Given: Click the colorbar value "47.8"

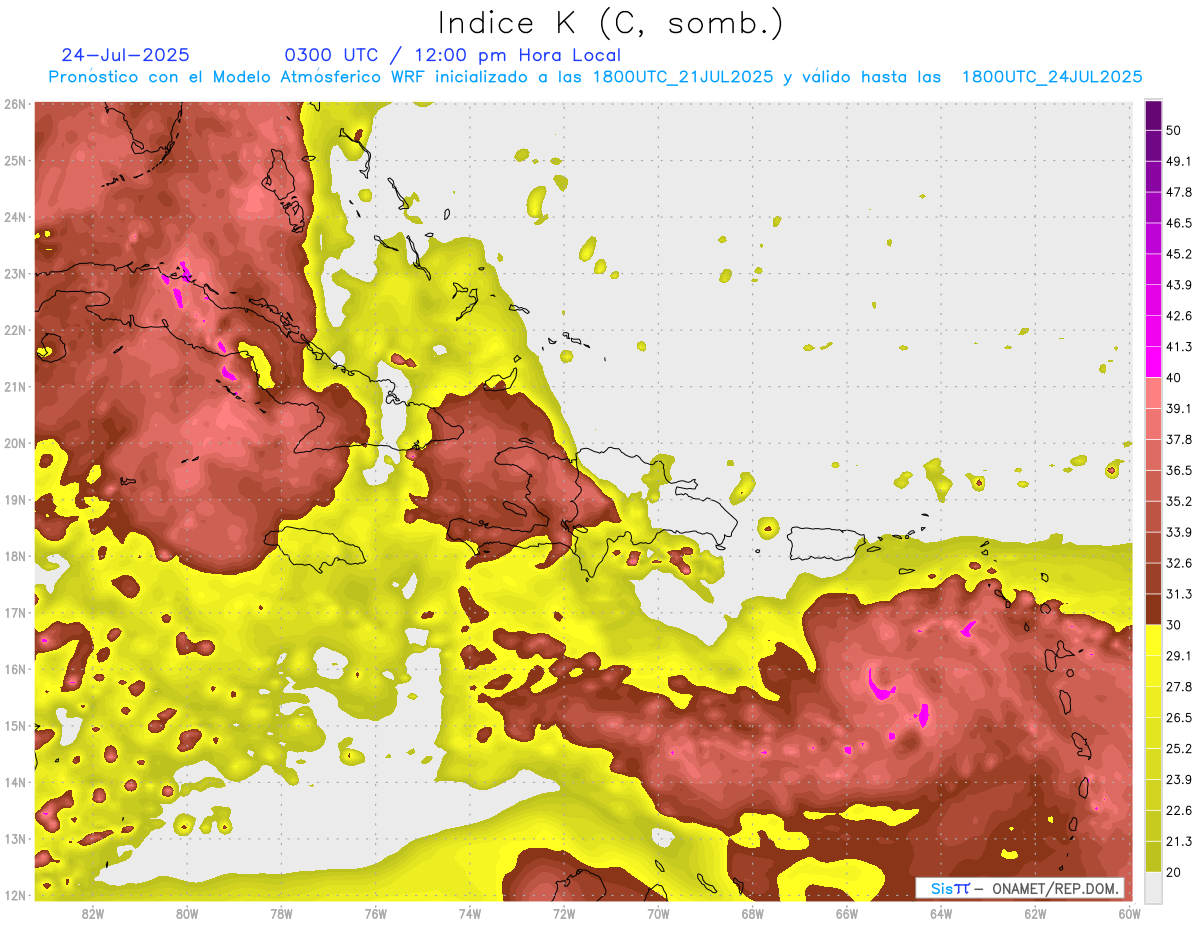Looking at the screenshot, I should (x=1179, y=192).
